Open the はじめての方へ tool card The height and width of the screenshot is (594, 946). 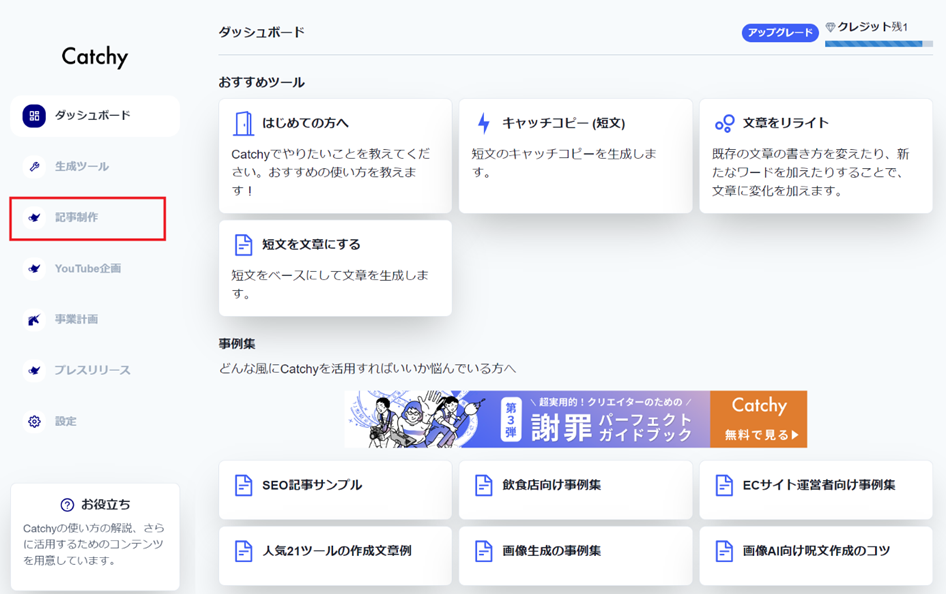[x=335, y=156]
